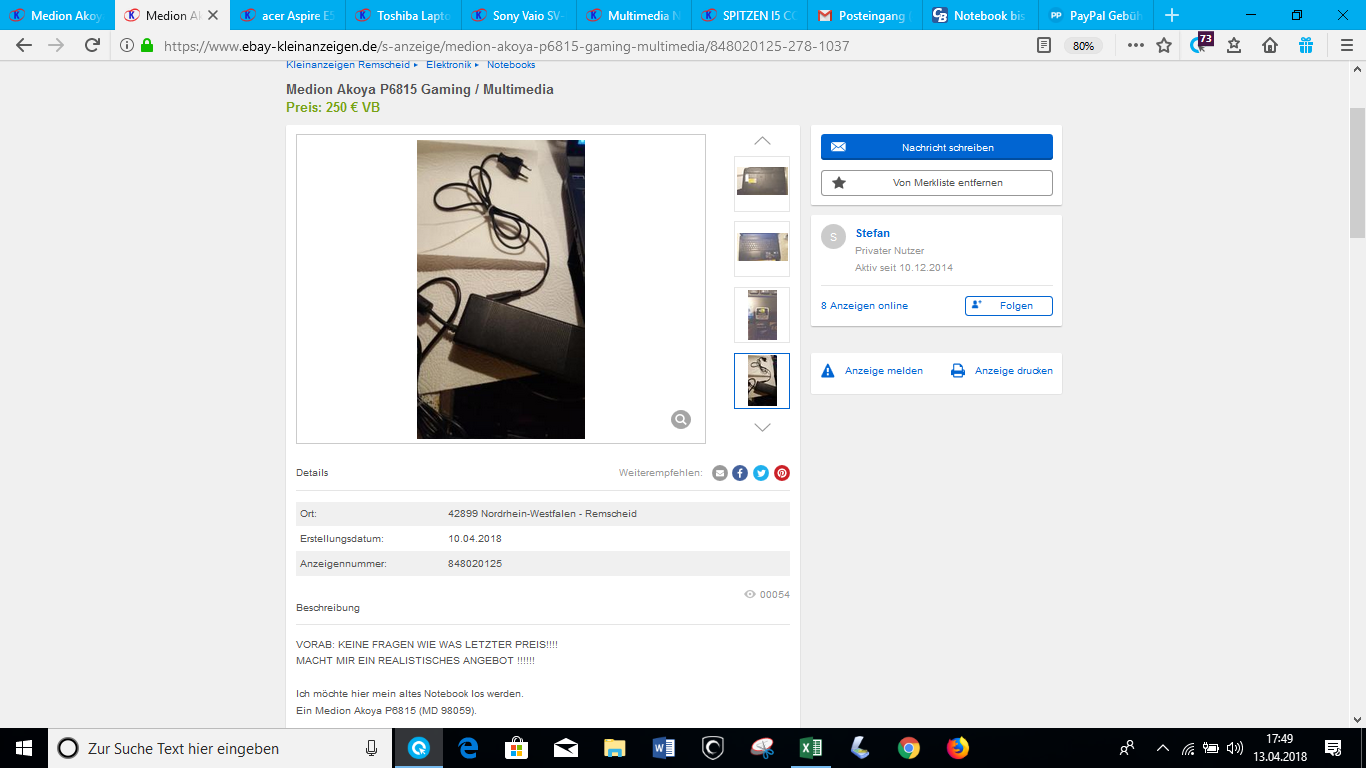This screenshot has height=768, width=1366.
Task: Open seller Stefan's profile link
Action: [873, 233]
